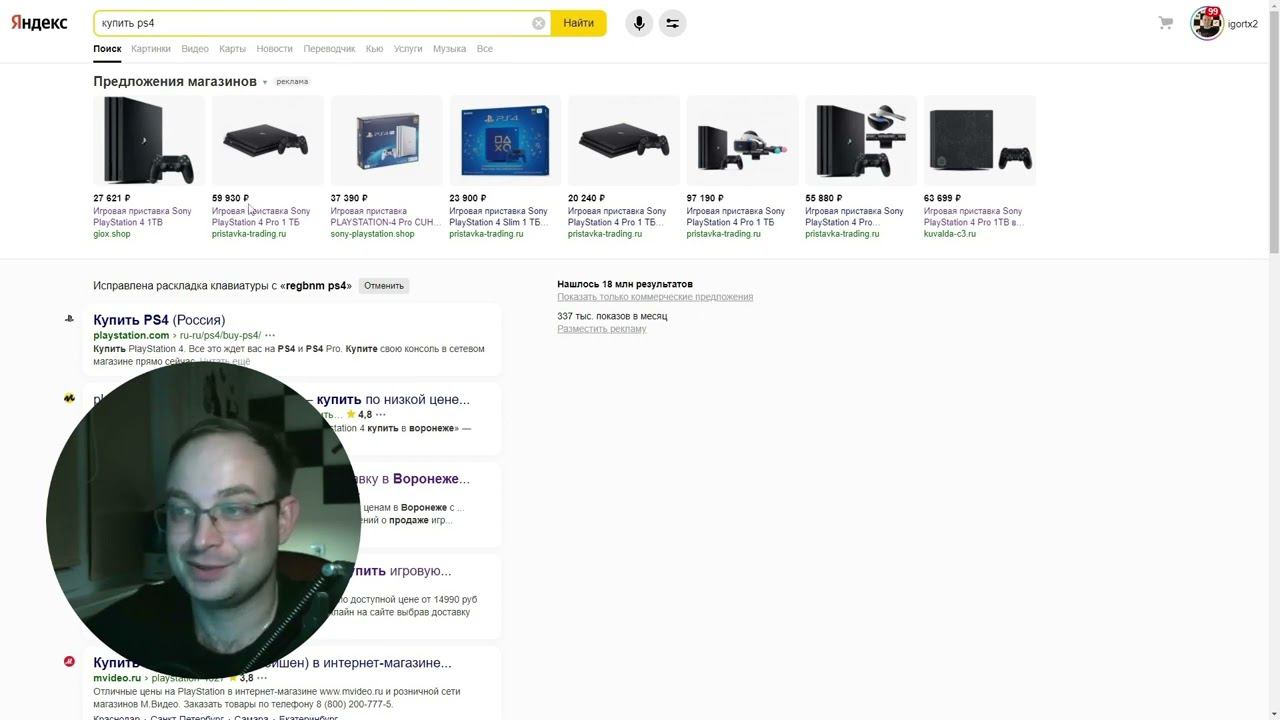Start voice search with the microphone icon

[639, 23]
